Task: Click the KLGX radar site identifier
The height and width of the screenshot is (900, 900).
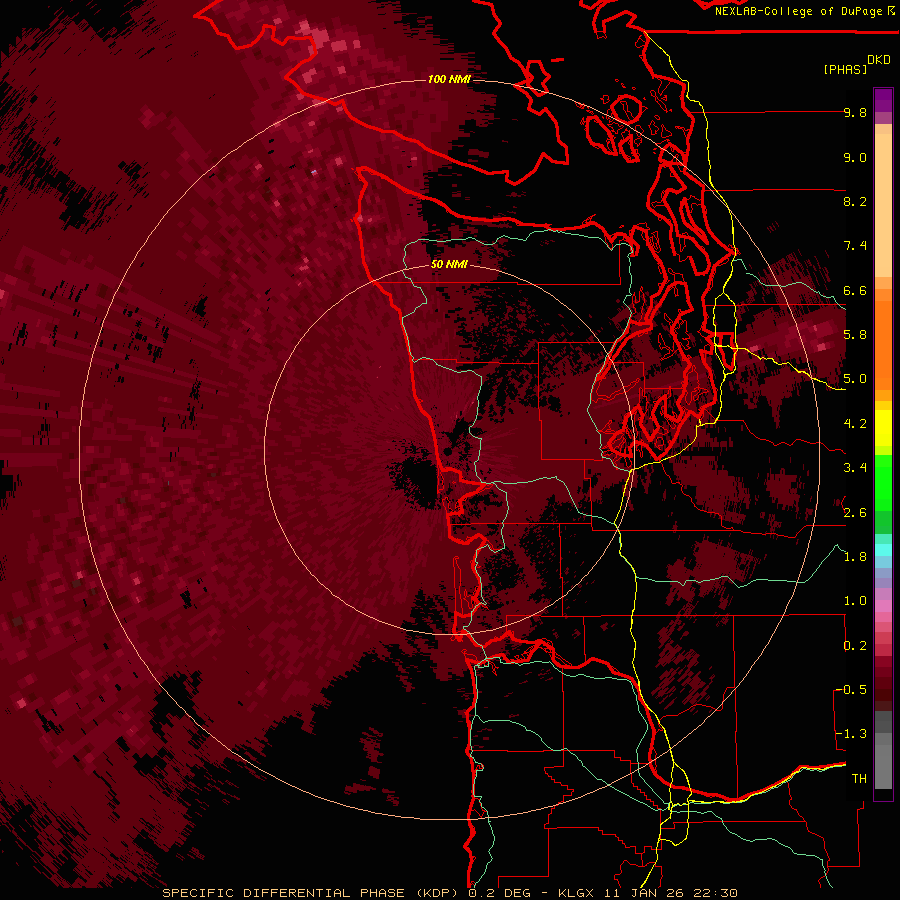Action: pos(577,893)
